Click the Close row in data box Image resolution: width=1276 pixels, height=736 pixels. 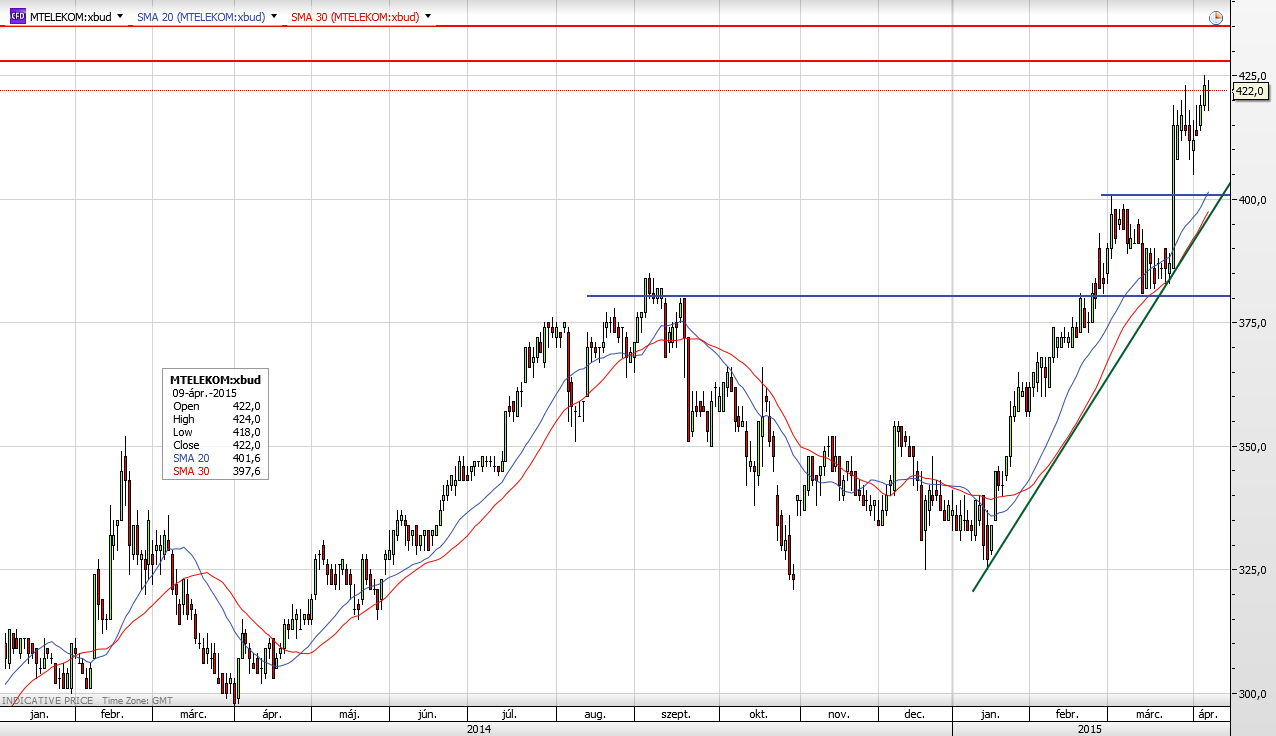[x=217, y=445]
